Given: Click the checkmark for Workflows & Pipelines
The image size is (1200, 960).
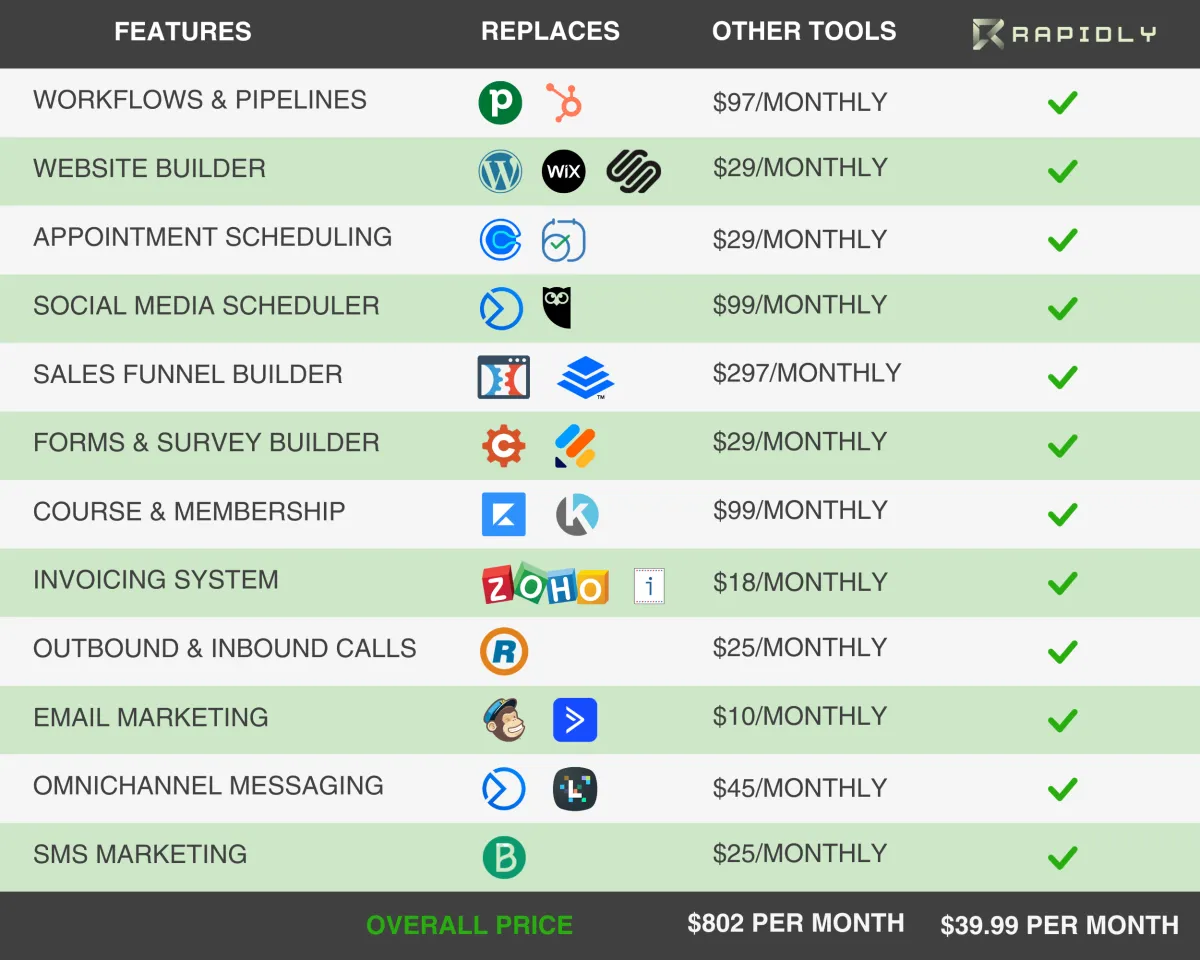Looking at the screenshot, I should click(1062, 102).
